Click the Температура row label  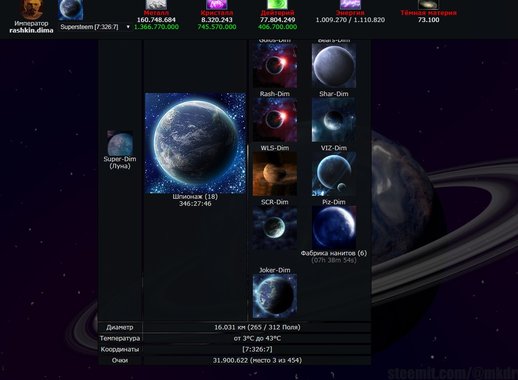[120, 338]
